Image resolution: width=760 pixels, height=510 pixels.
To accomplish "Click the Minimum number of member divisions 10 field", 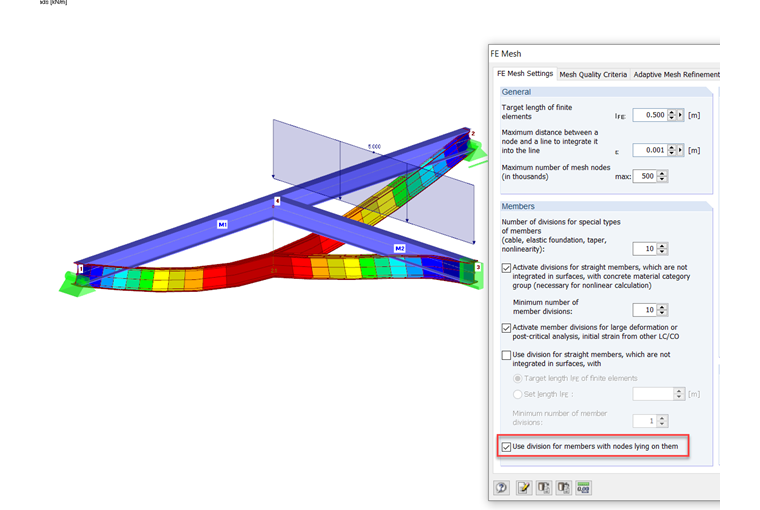I will 645,309.
